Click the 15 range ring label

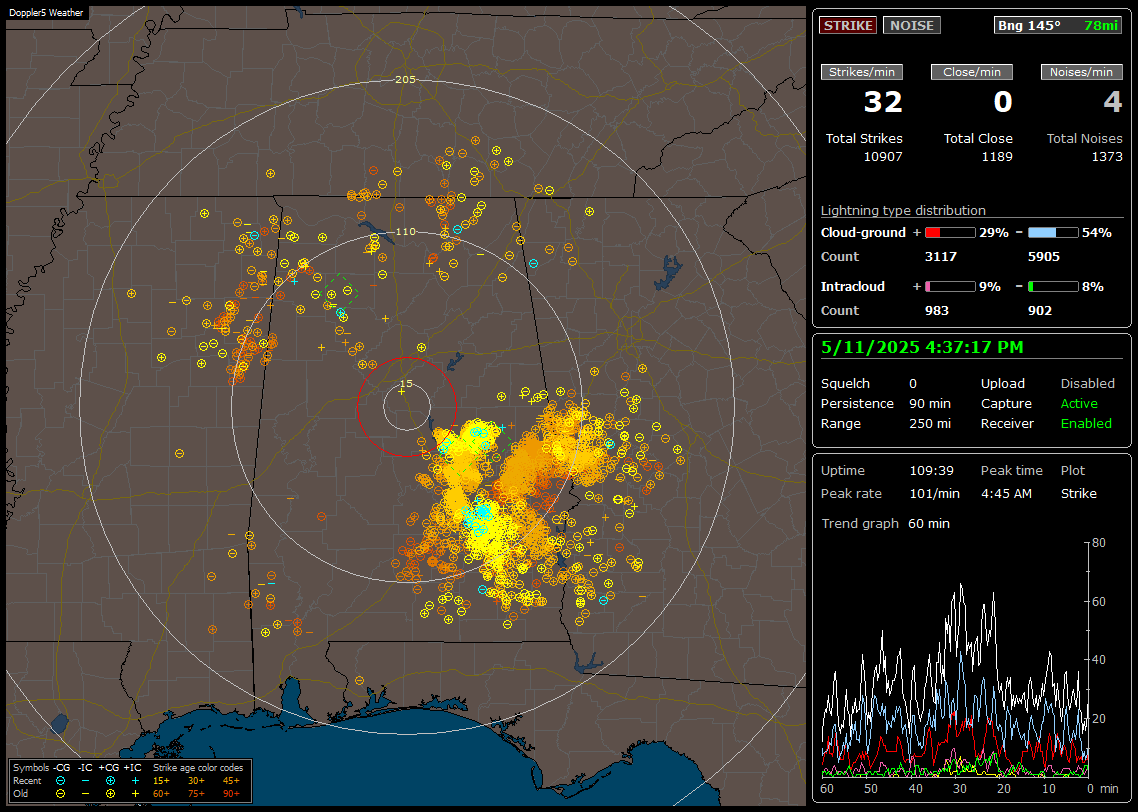(x=406, y=384)
